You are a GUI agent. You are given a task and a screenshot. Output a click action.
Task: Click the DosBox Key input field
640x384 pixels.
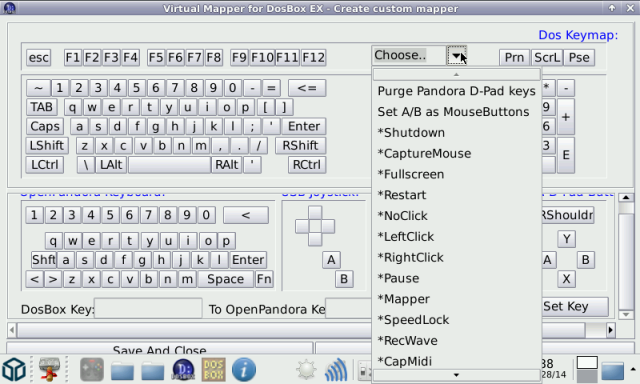coord(148,309)
